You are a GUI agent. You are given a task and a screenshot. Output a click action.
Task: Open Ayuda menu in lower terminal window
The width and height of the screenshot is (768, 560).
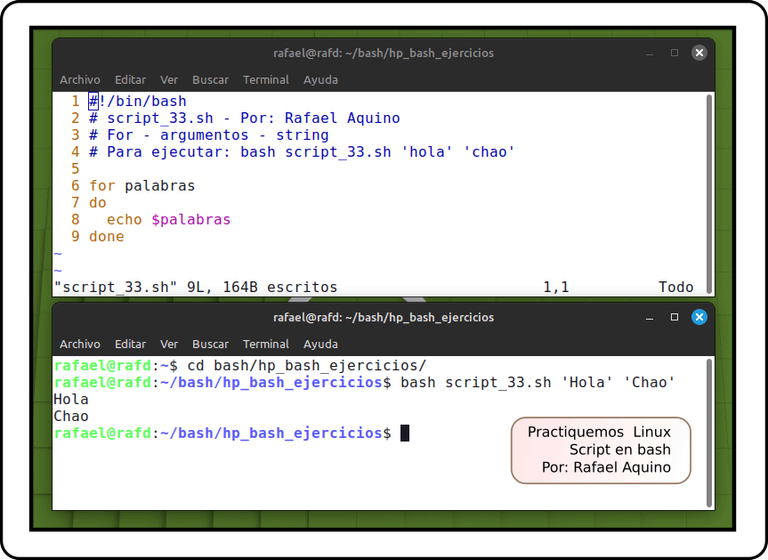tap(320, 344)
